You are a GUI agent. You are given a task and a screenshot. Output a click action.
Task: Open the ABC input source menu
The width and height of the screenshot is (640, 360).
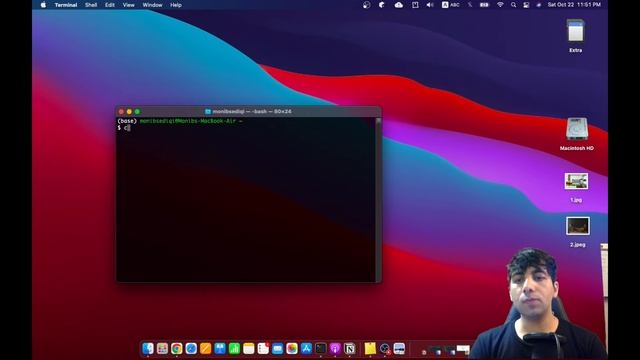click(451, 5)
